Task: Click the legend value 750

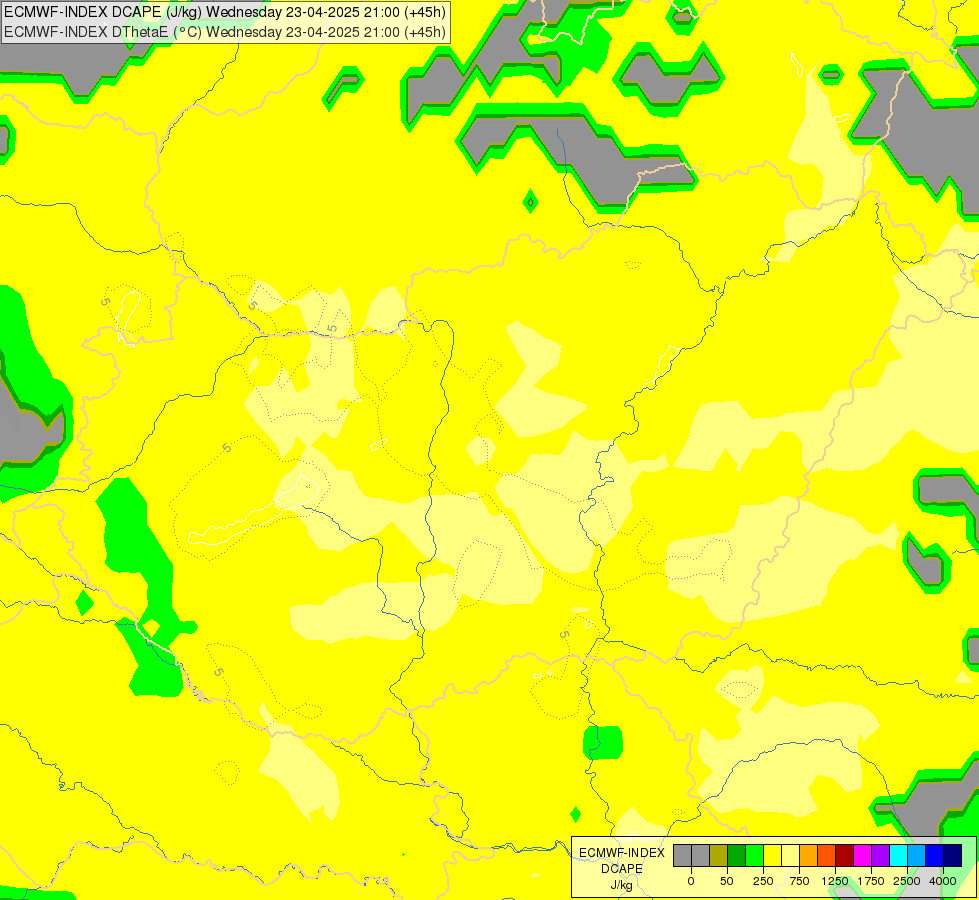Action: click(x=799, y=881)
